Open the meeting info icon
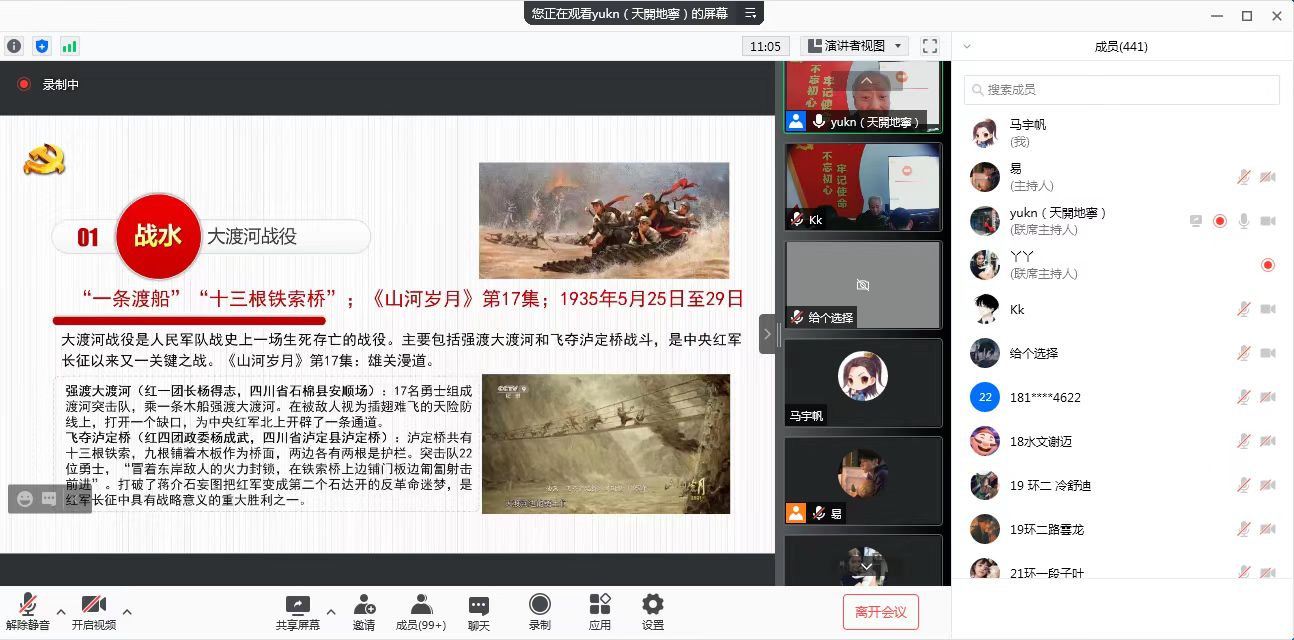The image size is (1294, 640). pyautogui.click(x=14, y=46)
